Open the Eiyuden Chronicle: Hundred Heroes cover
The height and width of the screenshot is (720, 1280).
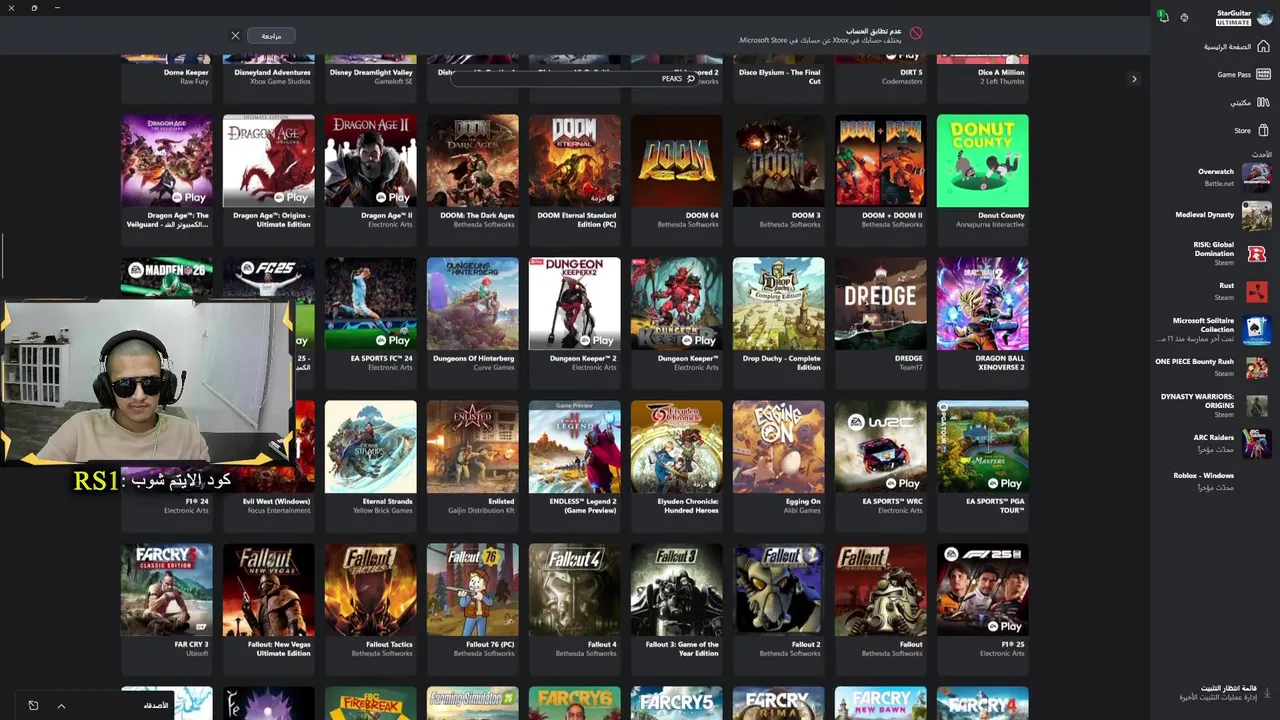pyautogui.click(x=677, y=447)
